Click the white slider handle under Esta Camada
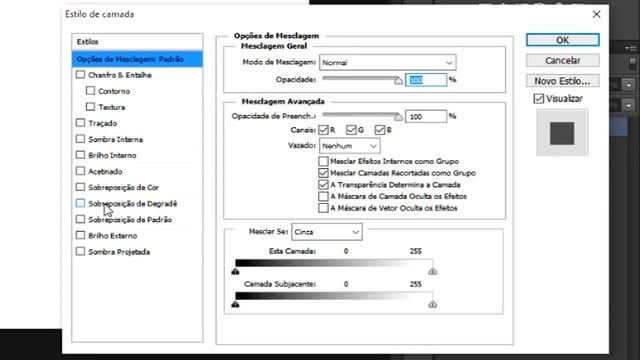640x360 pixels. point(433,271)
